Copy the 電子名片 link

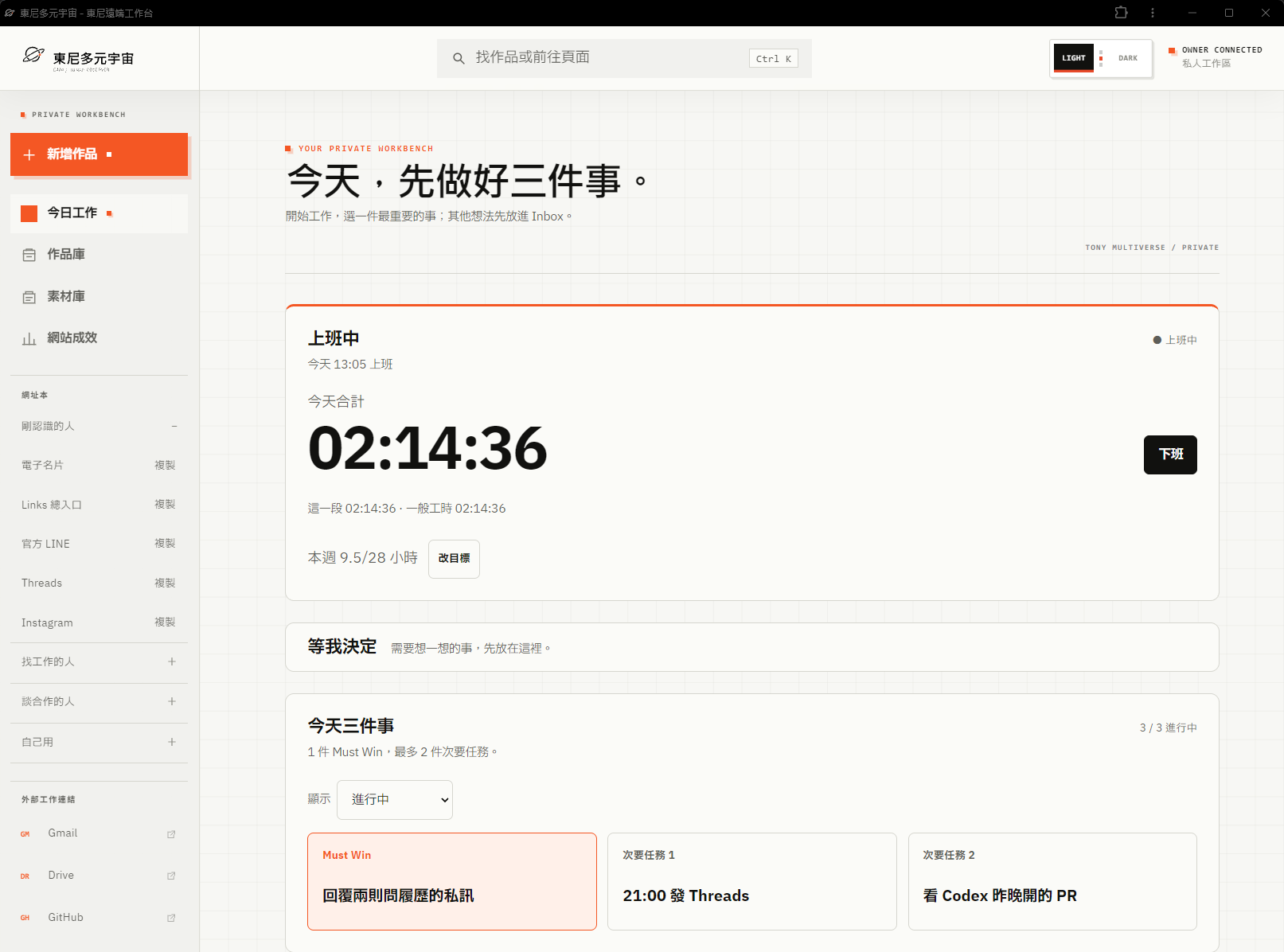(165, 465)
